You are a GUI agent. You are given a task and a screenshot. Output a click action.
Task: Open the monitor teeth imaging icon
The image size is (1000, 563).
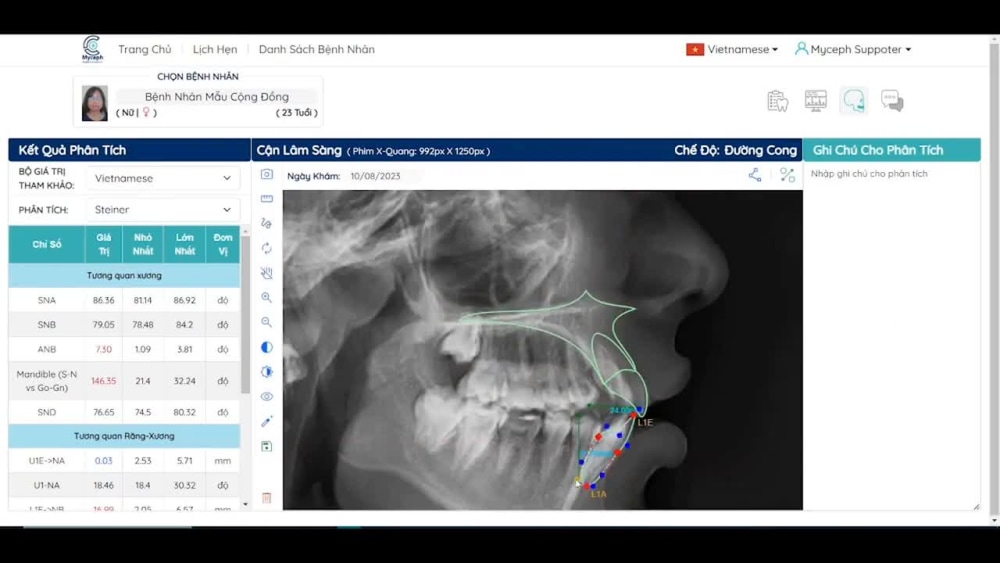(816, 101)
